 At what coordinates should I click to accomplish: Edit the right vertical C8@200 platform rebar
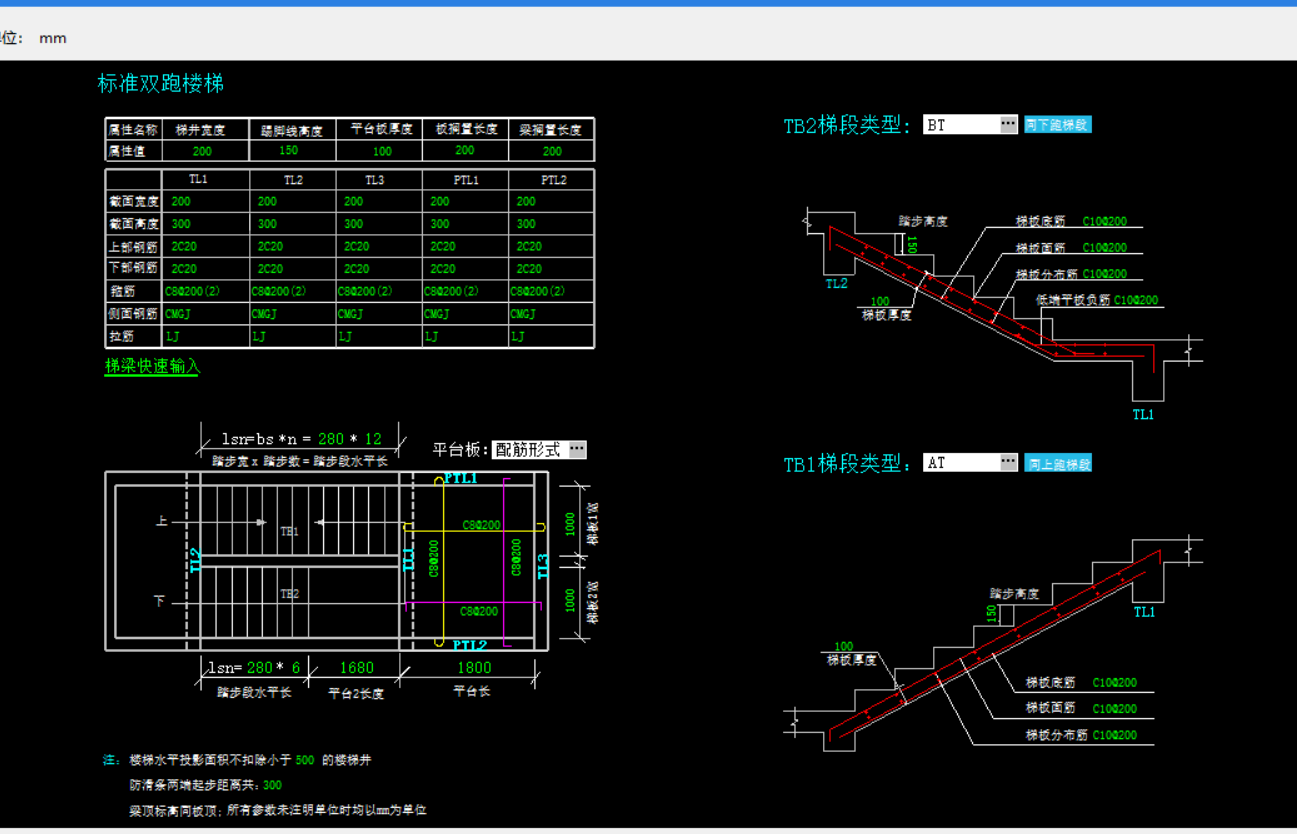click(x=516, y=557)
